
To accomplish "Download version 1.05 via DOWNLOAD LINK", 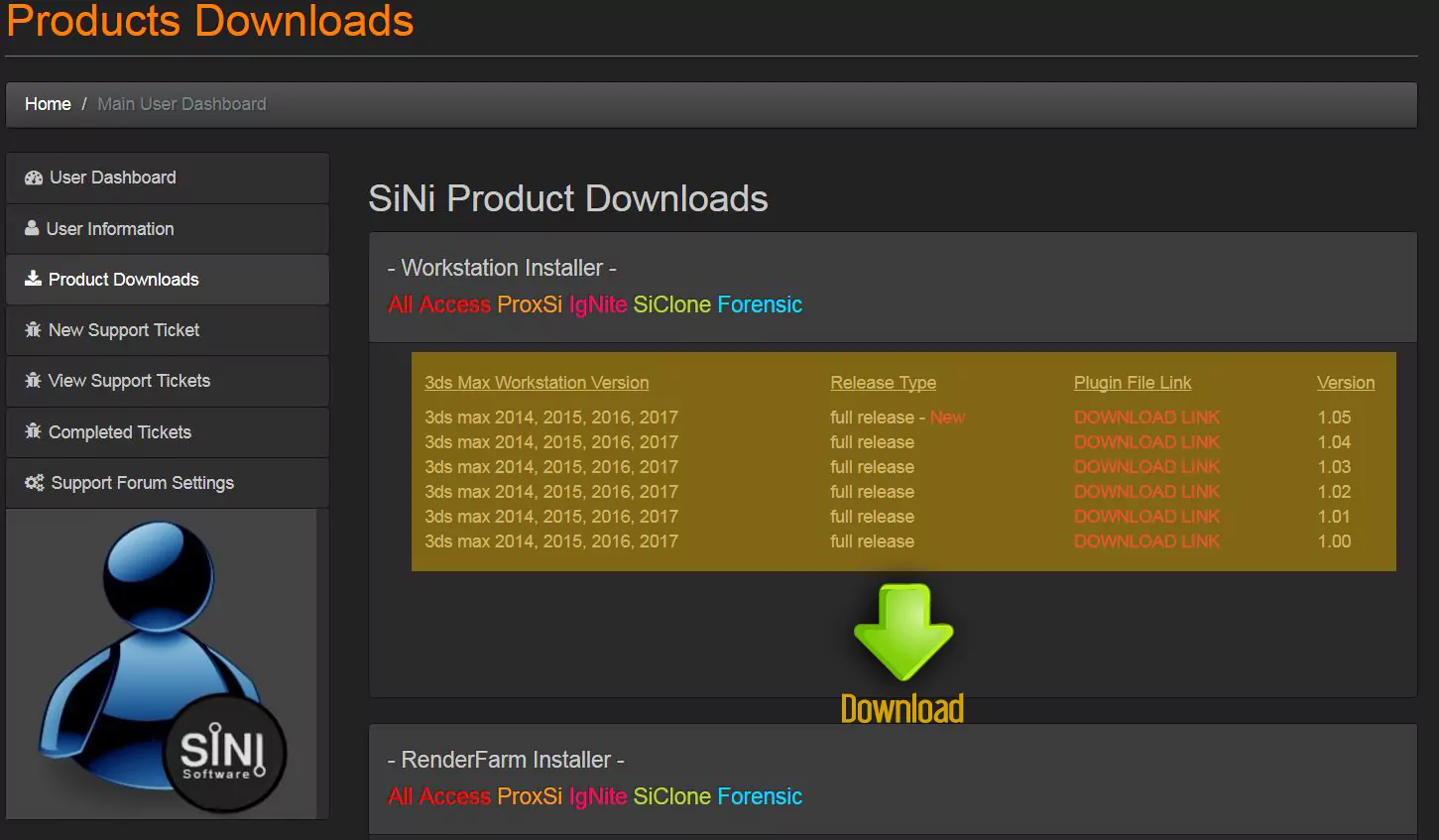I will [1146, 418].
